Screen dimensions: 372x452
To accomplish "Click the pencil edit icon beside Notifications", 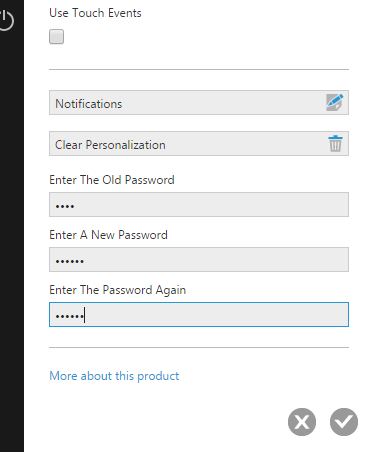I will (x=335, y=102).
